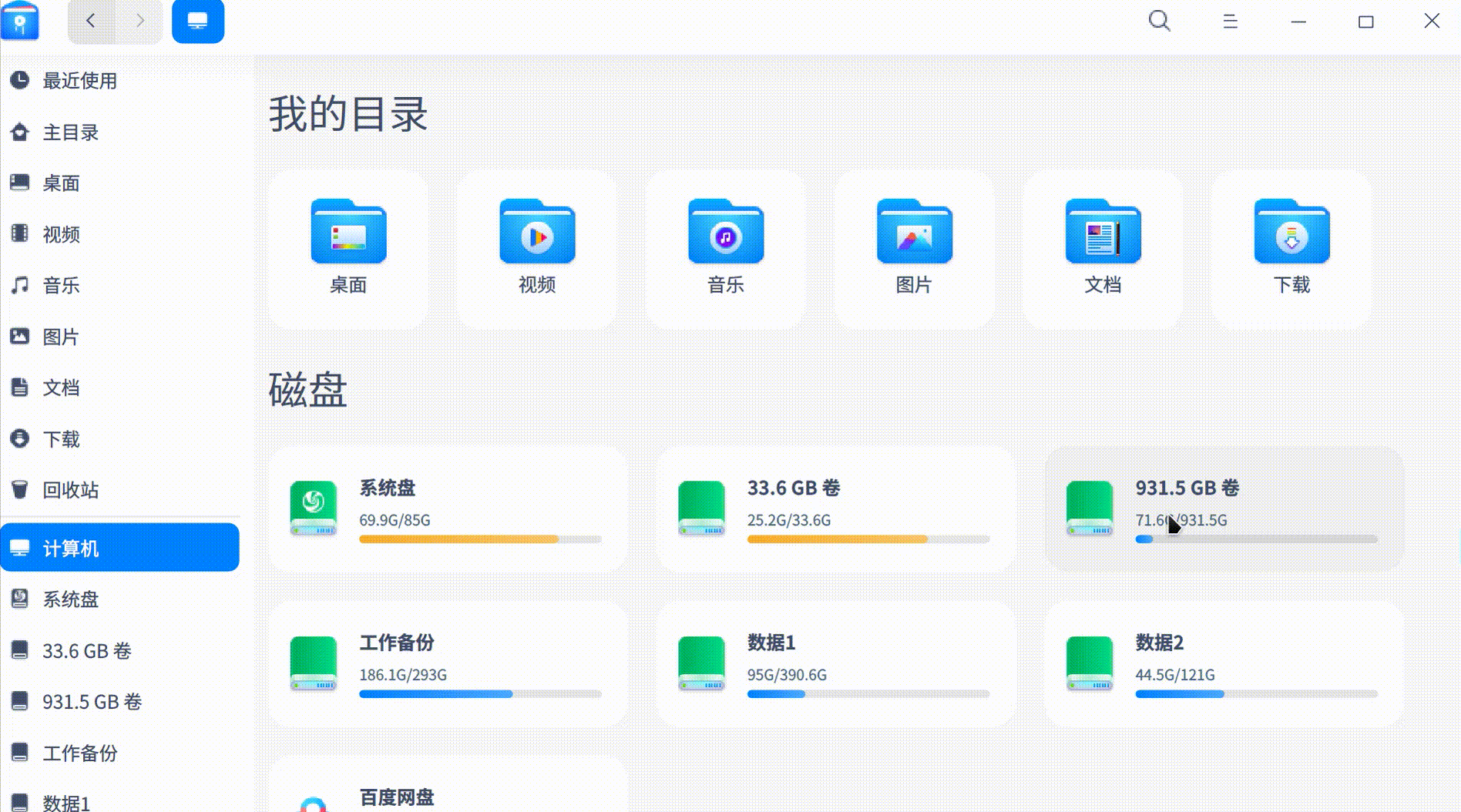
Task: Open 主目录 from the sidebar
Action: coord(71,133)
